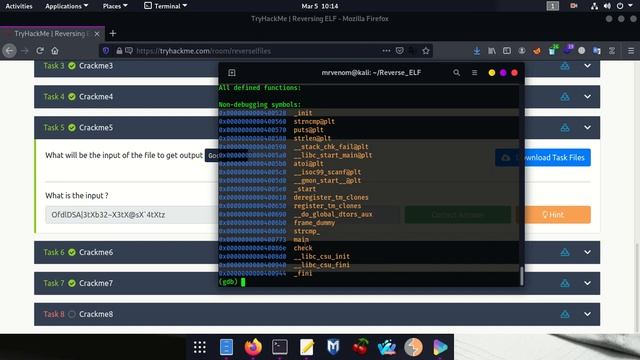The height and width of the screenshot is (360, 640).
Task: Expand Task 8 Crackme8 chevron
Action: click(x=587, y=314)
